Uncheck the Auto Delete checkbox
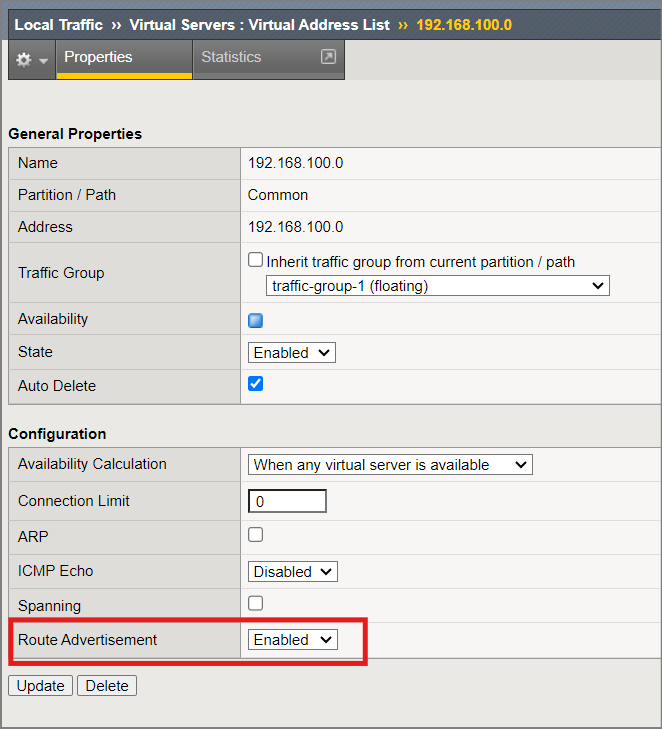 point(255,384)
